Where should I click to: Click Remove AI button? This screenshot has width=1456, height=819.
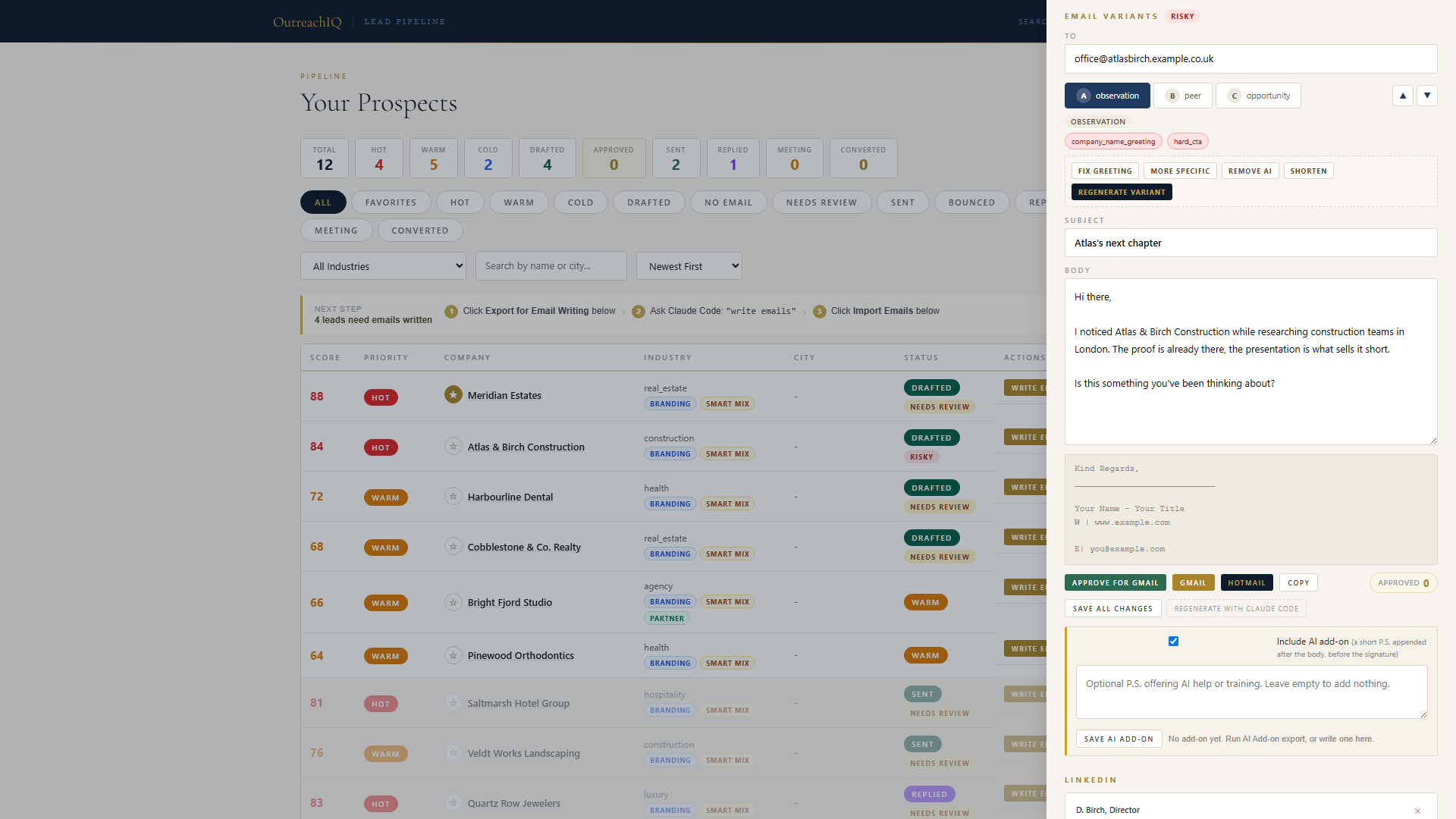pos(1250,171)
